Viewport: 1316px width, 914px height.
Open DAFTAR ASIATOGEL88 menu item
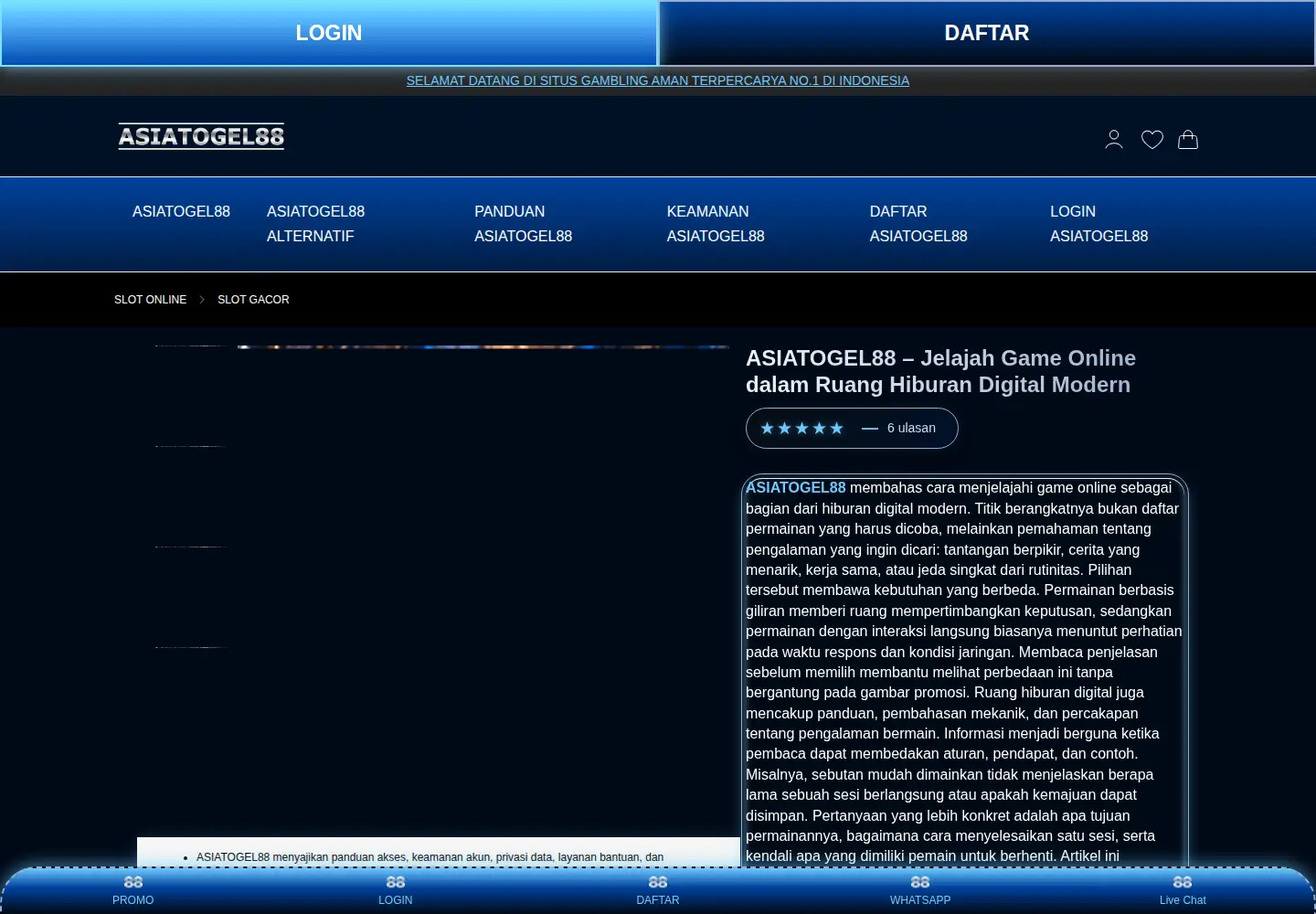tap(918, 224)
